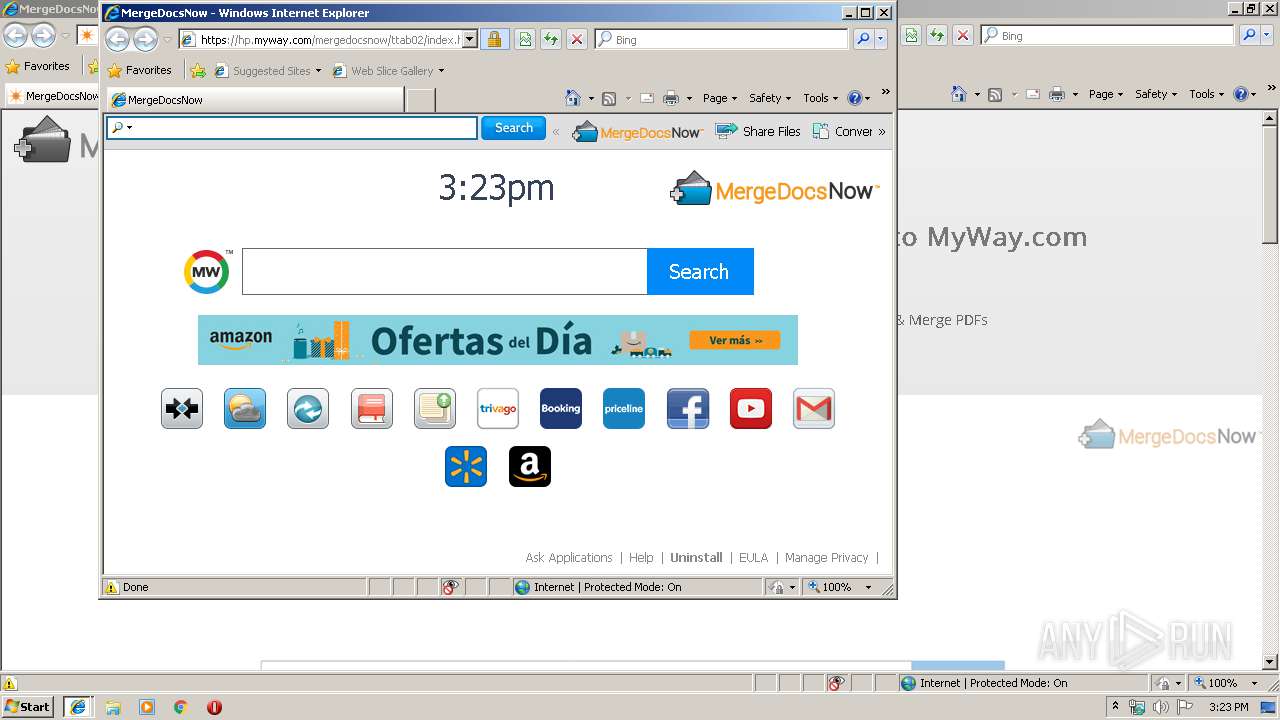Viewport: 1280px width, 720px height.
Task: Click the popup blocker icon in front status bar
Action: click(451, 587)
